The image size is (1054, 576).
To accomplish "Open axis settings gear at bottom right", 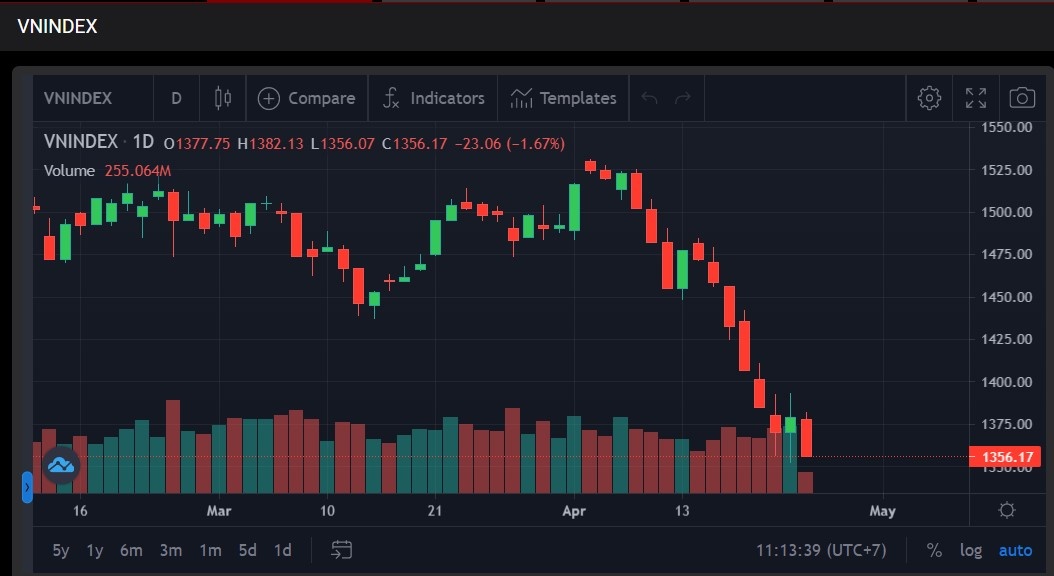I will click(1007, 510).
